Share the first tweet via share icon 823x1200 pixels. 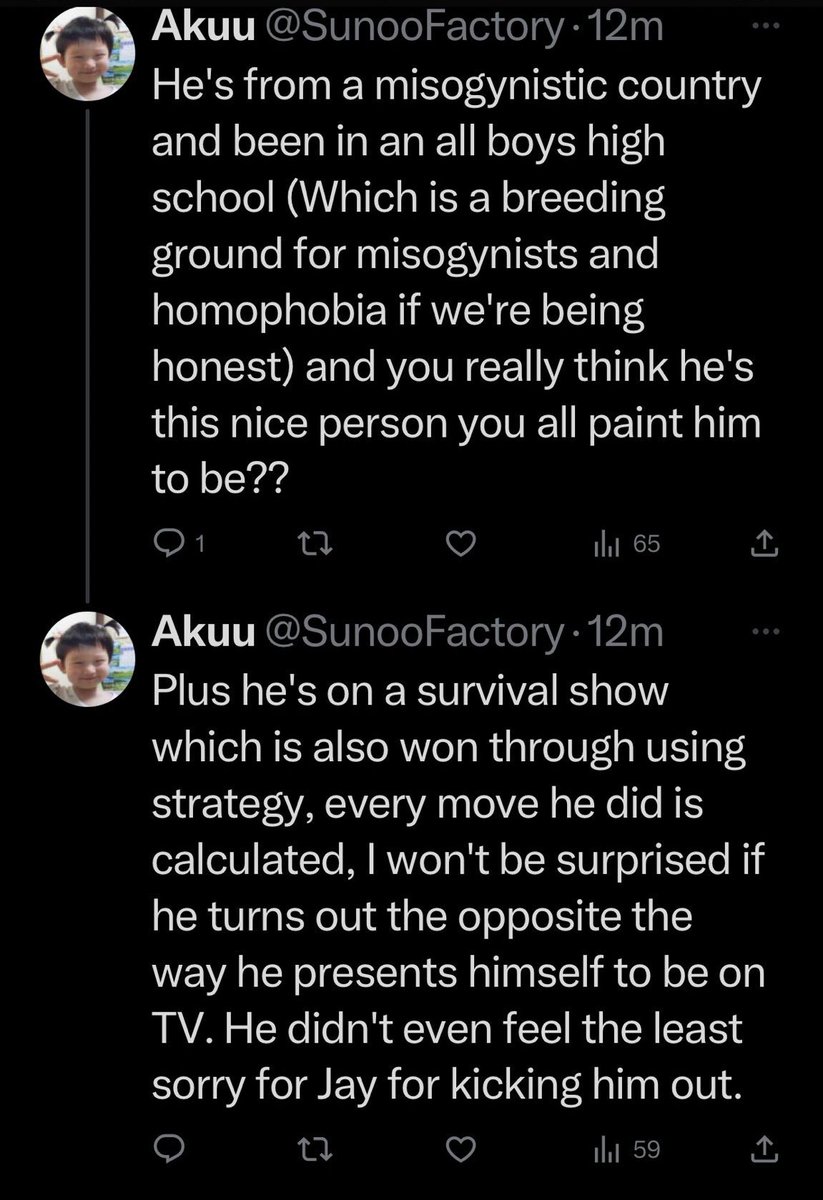pos(763,544)
